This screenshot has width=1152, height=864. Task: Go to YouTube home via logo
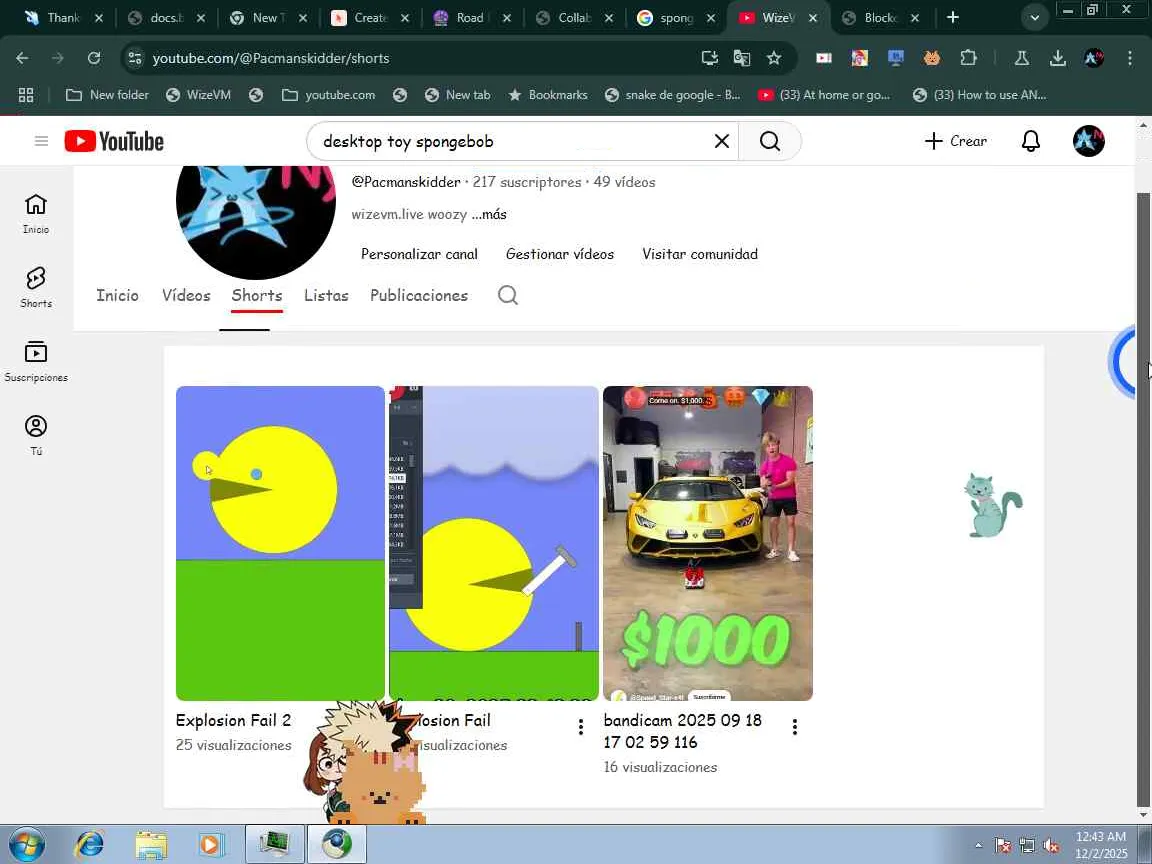[x=114, y=141]
